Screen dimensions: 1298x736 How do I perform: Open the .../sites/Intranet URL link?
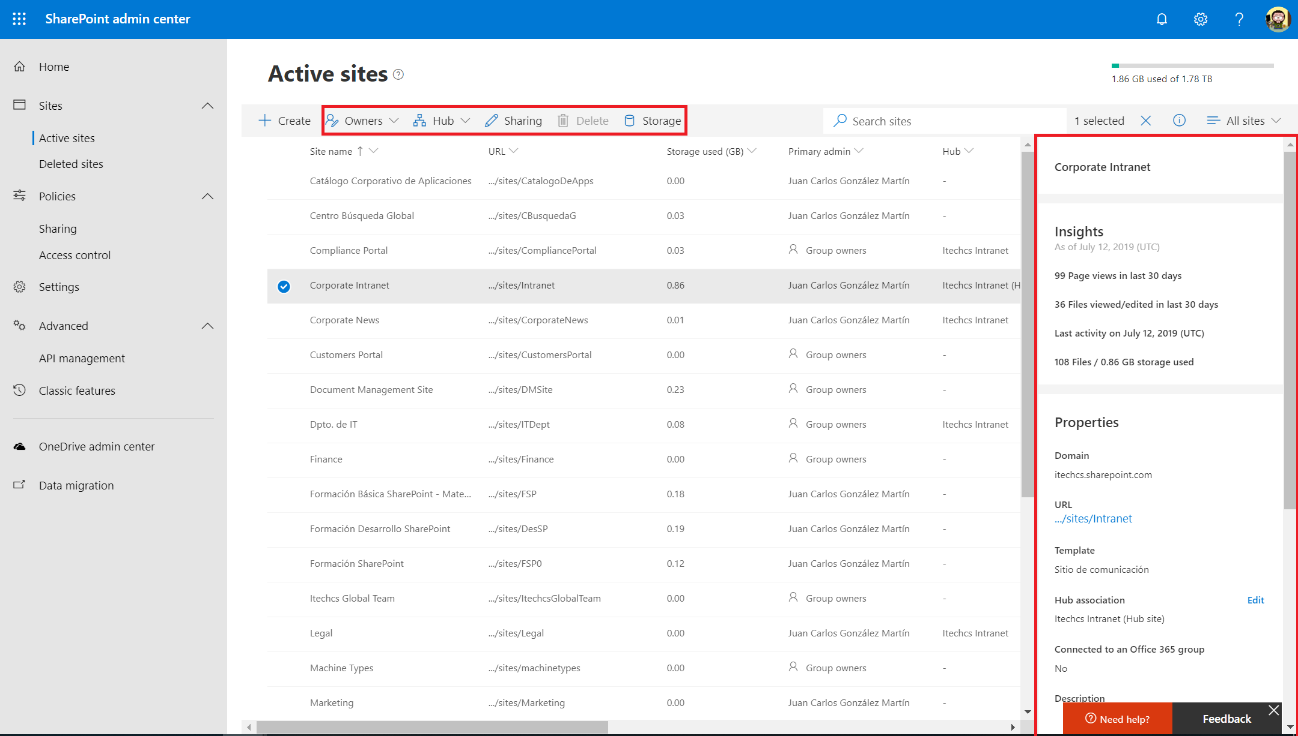click(x=1093, y=519)
